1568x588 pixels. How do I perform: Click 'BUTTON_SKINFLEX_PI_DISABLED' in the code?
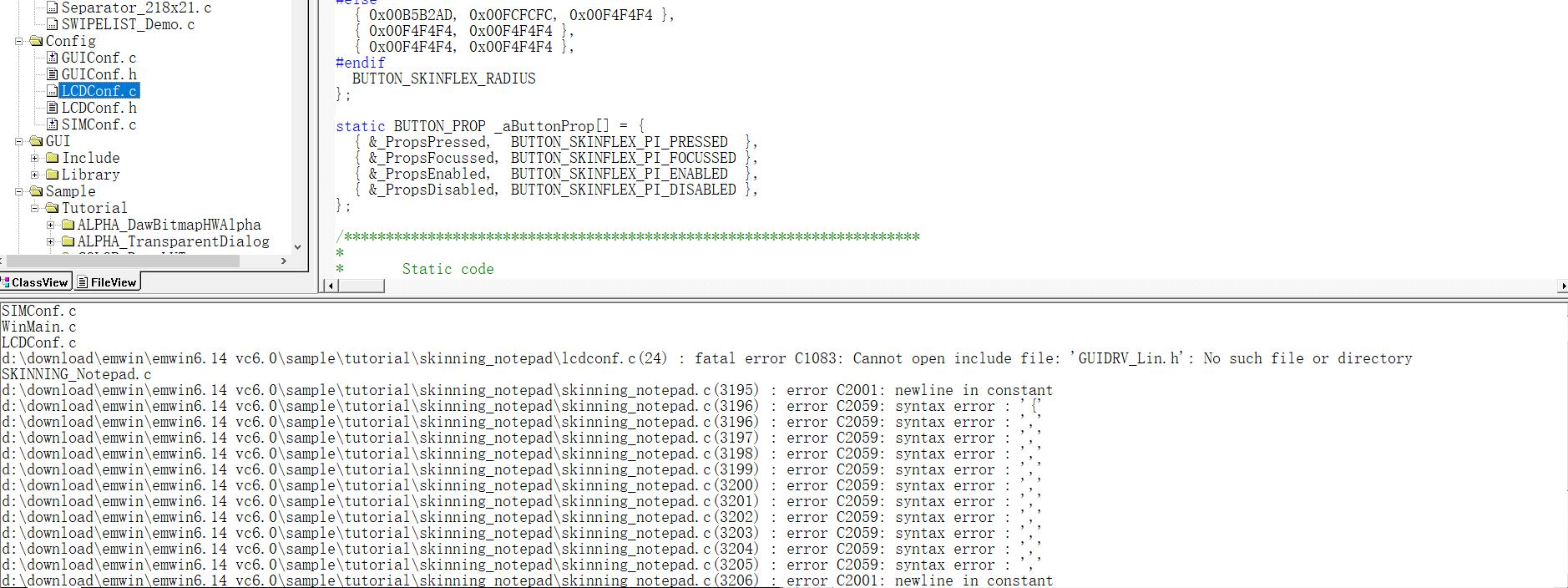click(624, 190)
